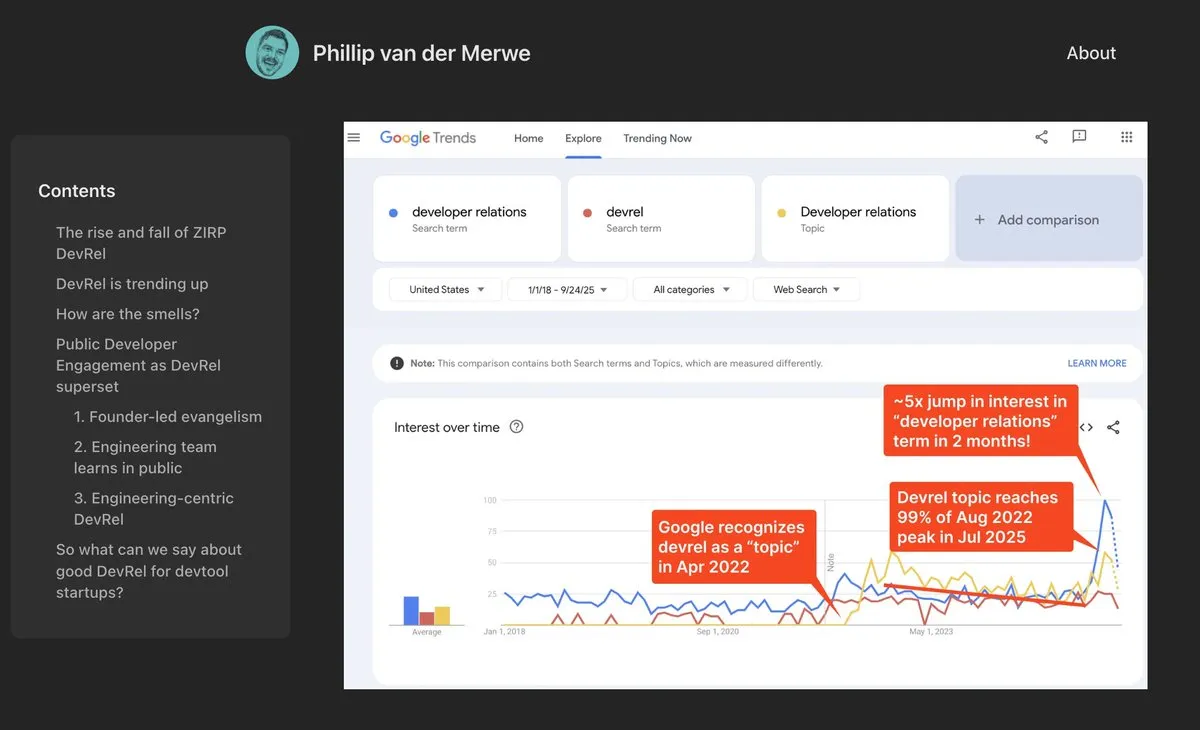Click the blue developer relations search term dot
Image resolution: width=1200 pixels, height=730 pixels.
[394, 213]
